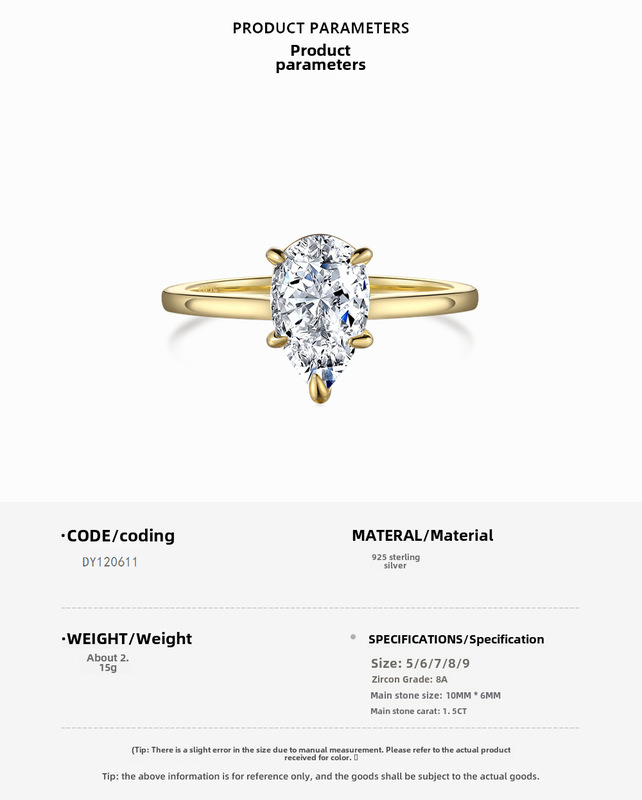
Task: Click the gold ring band left side
Action: [x=217, y=298]
